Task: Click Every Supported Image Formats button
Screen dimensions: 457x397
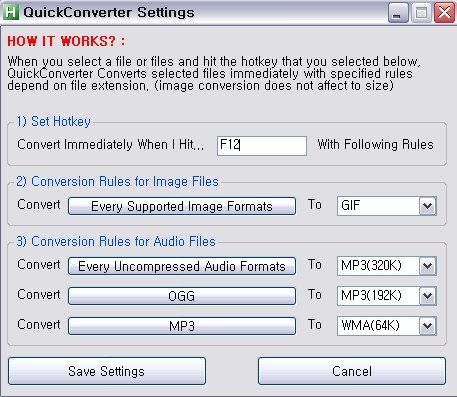Action: coord(182,206)
